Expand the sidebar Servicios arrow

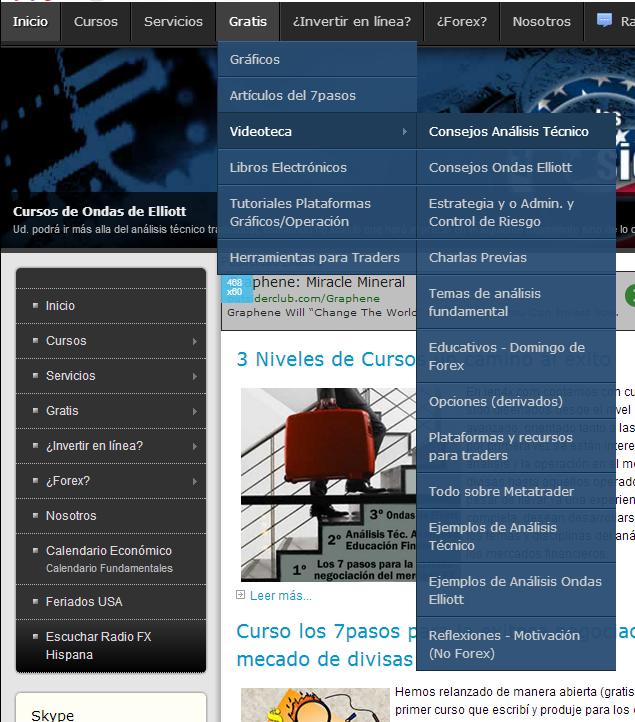pos(195,376)
